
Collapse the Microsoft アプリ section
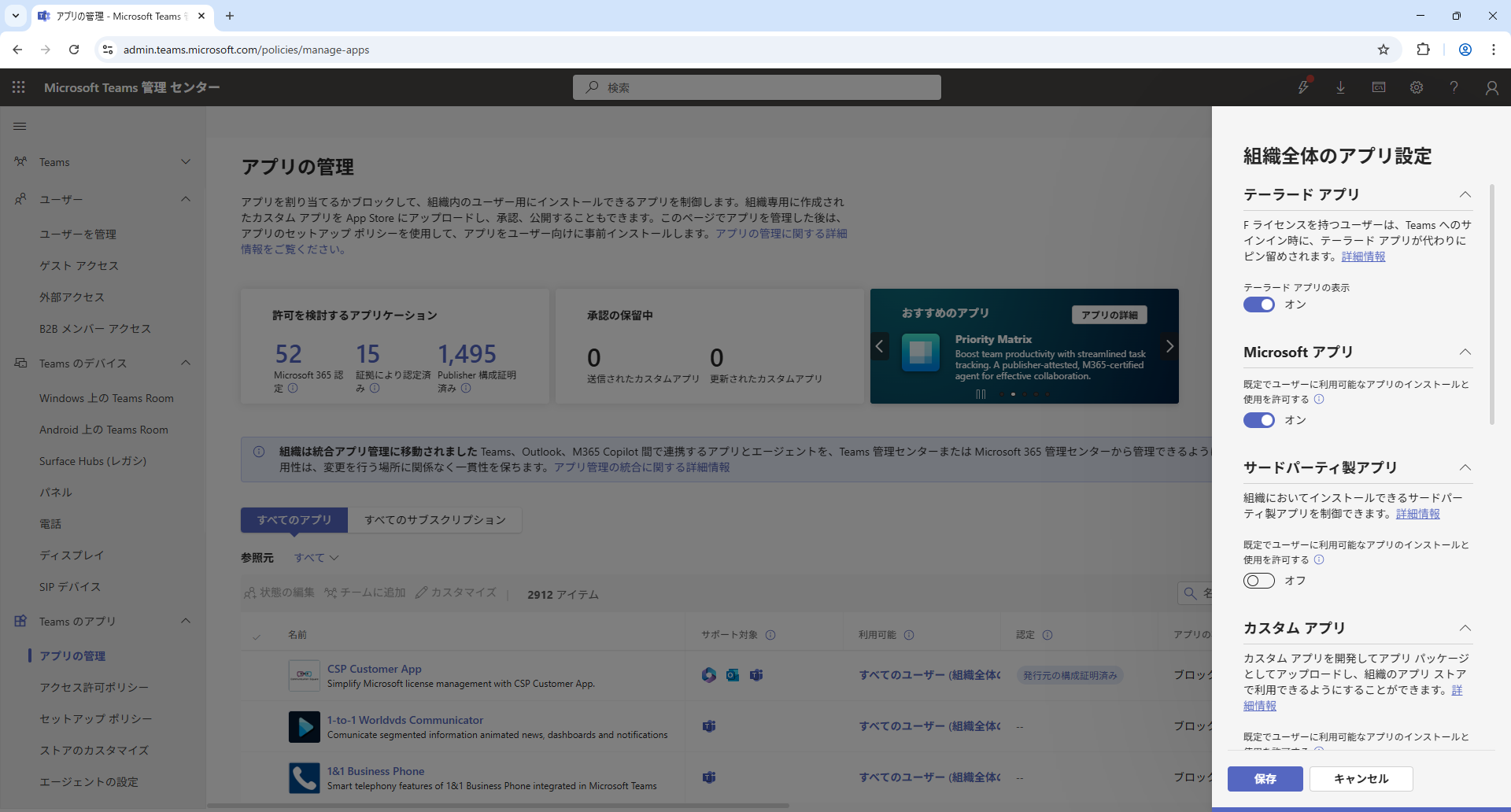point(1465,352)
